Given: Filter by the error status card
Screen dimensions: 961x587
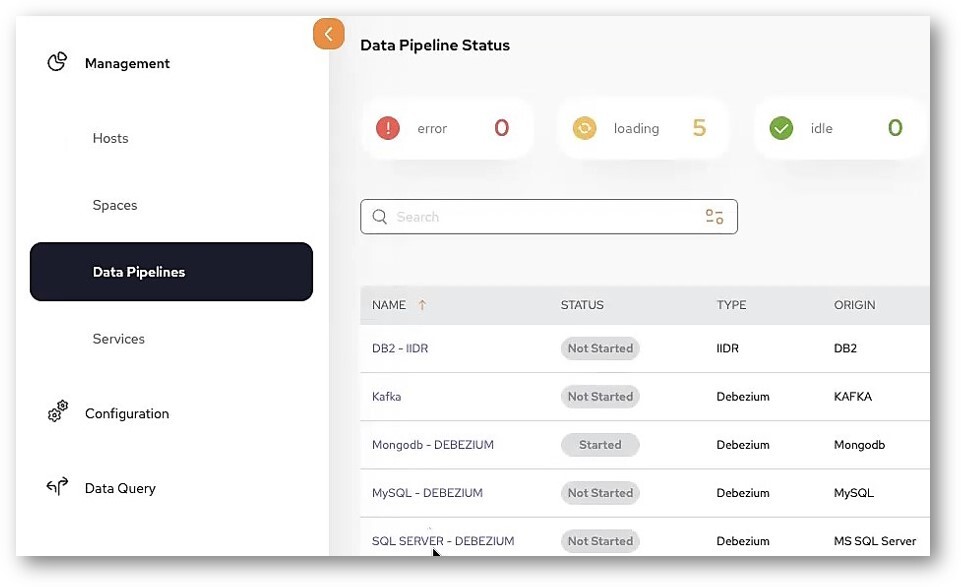Looking at the screenshot, I should tap(447, 128).
